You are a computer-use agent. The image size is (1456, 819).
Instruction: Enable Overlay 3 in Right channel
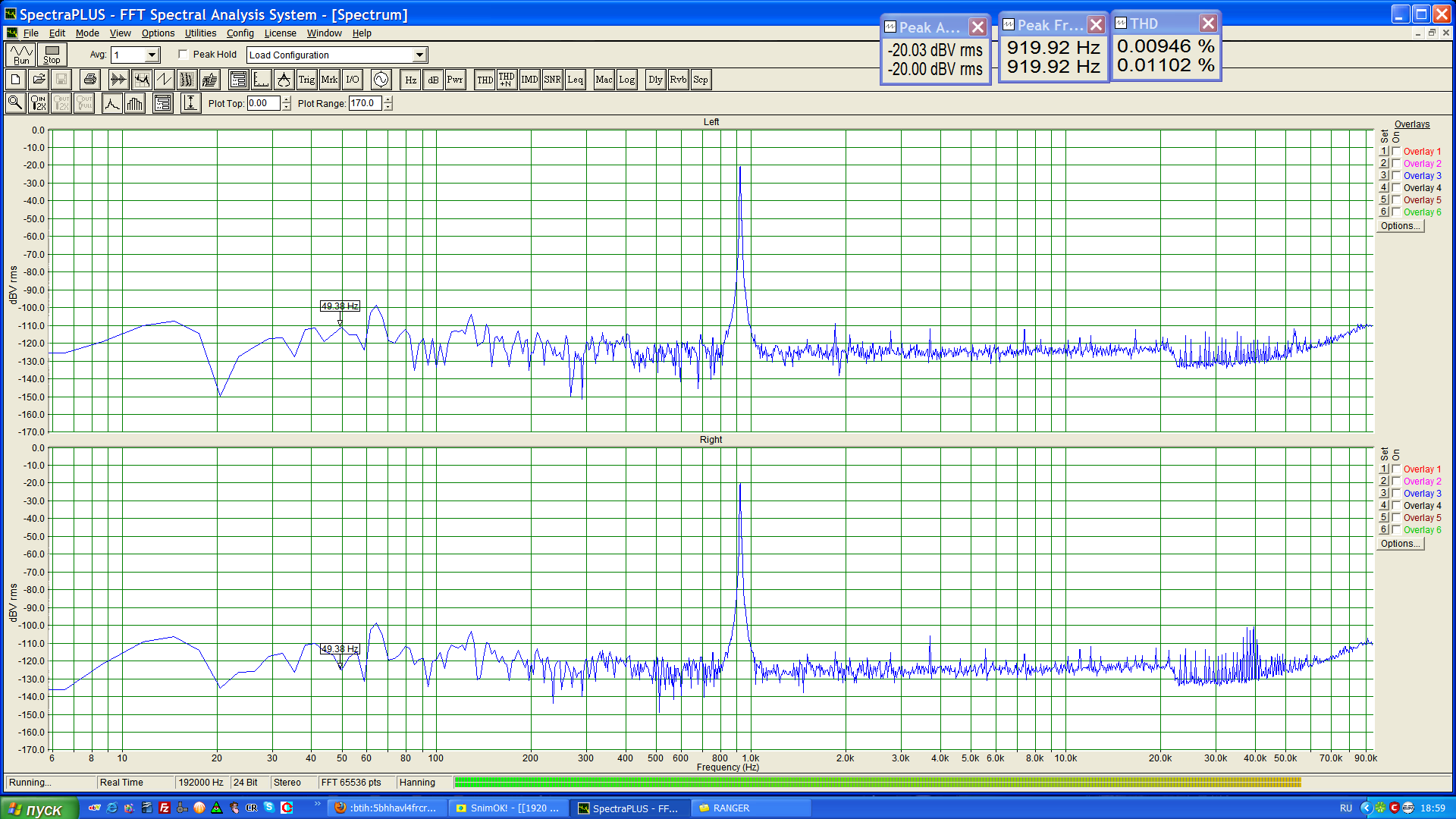click(x=1396, y=494)
